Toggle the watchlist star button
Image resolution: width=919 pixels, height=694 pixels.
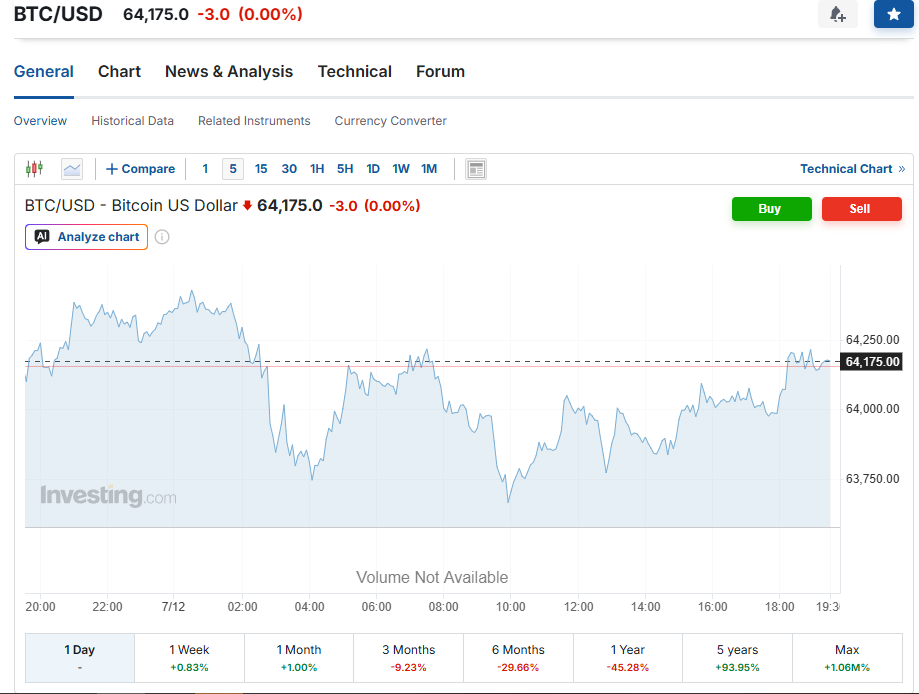[893, 14]
